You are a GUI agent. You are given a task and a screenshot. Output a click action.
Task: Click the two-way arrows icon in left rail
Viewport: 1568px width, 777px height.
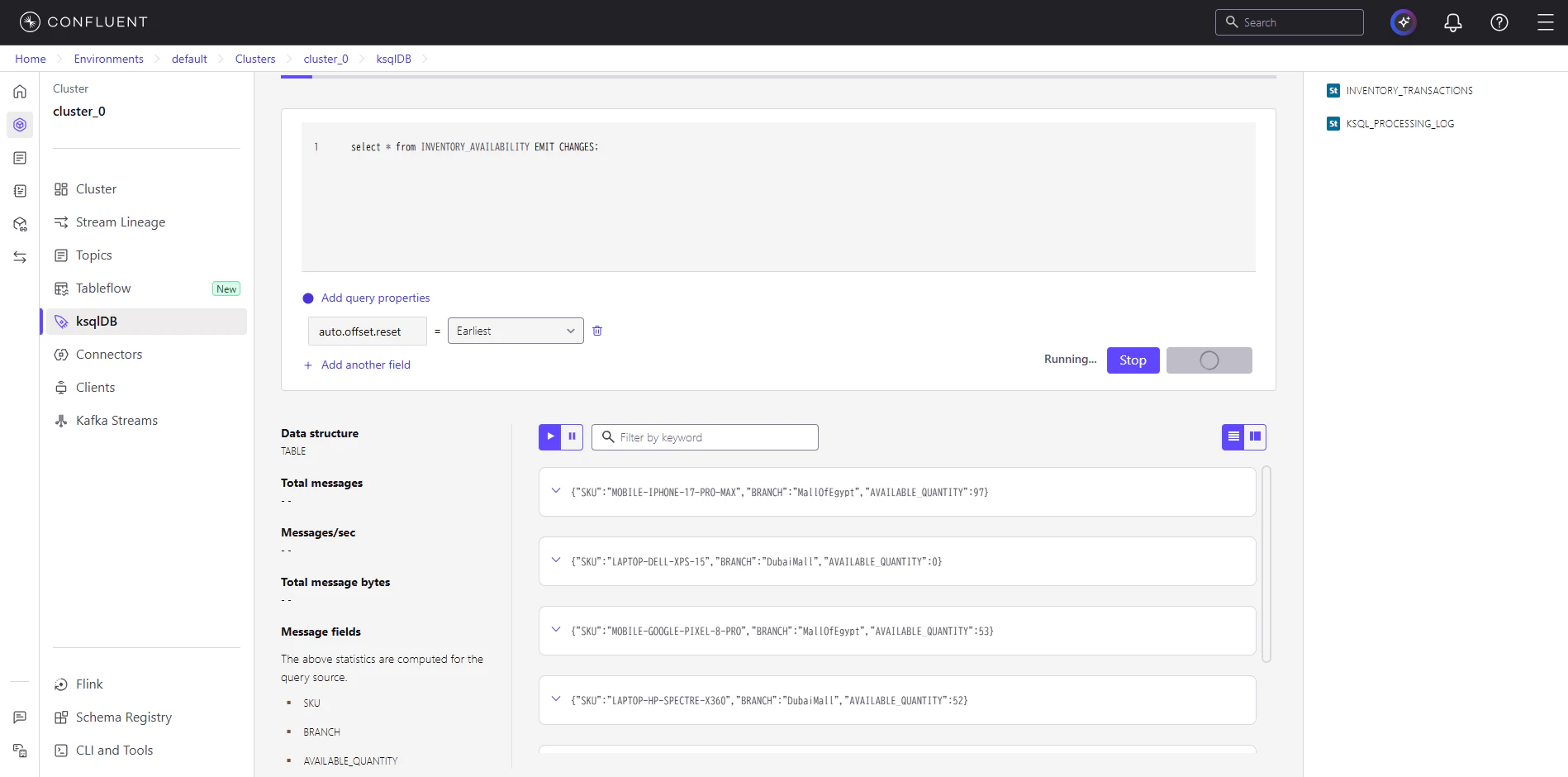coord(20,257)
